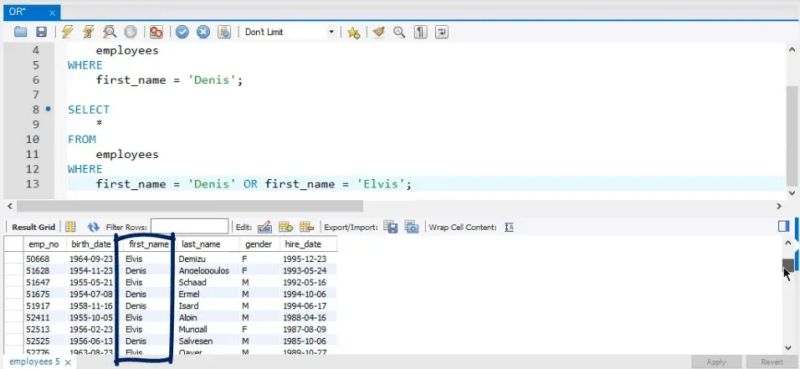This screenshot has width=800, height=369.
Task: Sort by the birth_date column header
Action: coord(90,244)
